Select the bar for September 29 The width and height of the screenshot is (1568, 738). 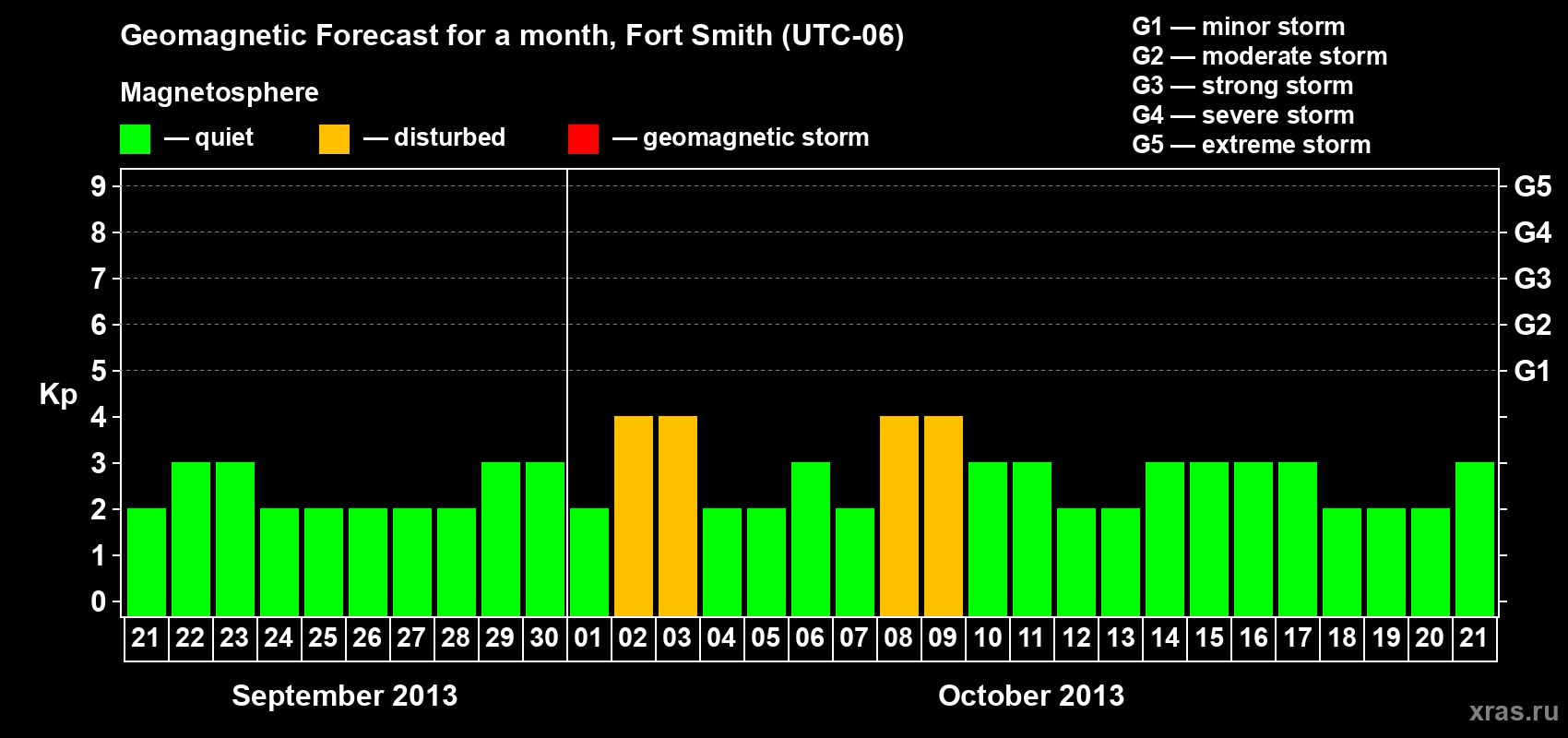click(501, 539)
